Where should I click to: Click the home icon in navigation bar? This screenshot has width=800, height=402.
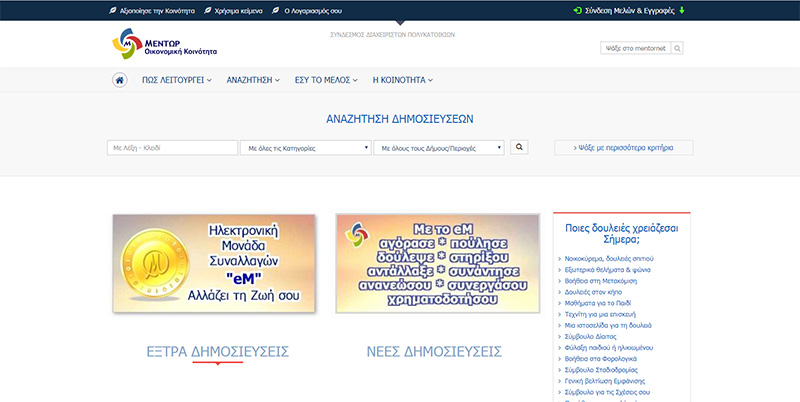point(119,80)
